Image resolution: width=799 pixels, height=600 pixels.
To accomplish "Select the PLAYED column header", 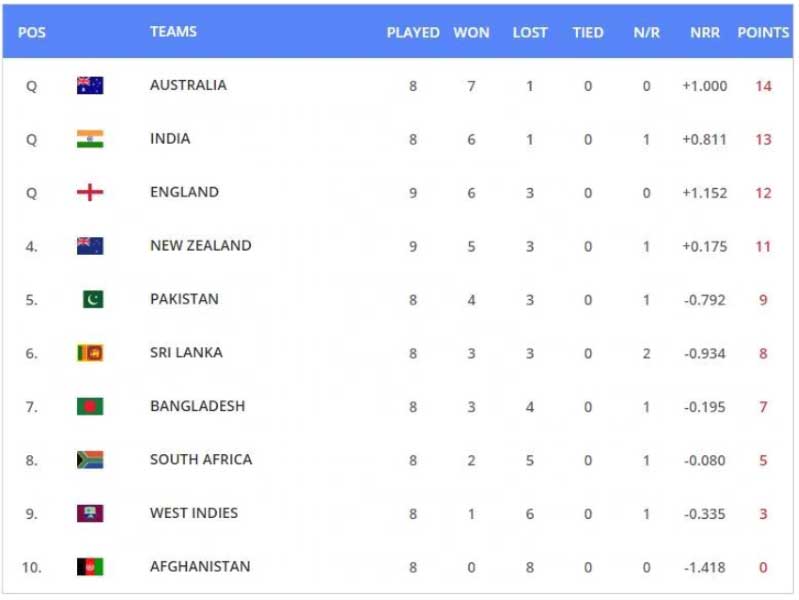I will click(413, 33).
